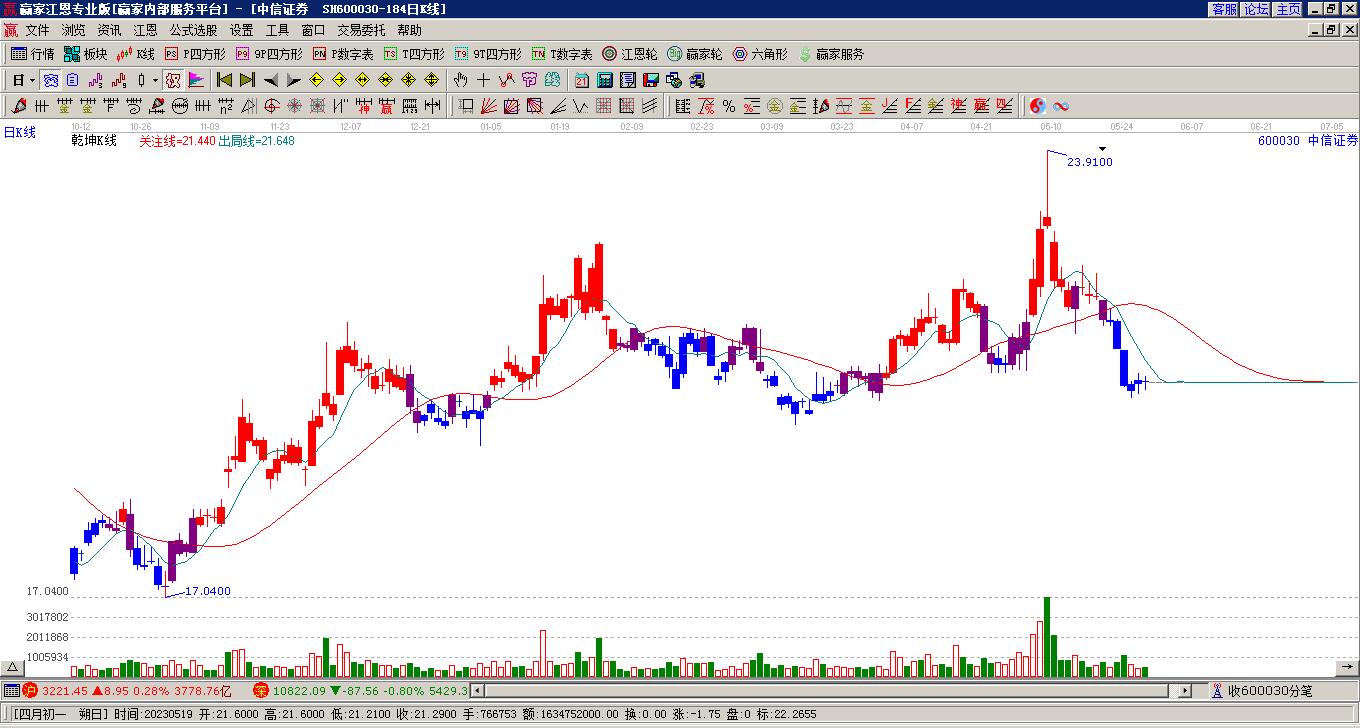Open the 赢家轮 tool
This screenshot has height=728, width=1360.
pos(695,54)
